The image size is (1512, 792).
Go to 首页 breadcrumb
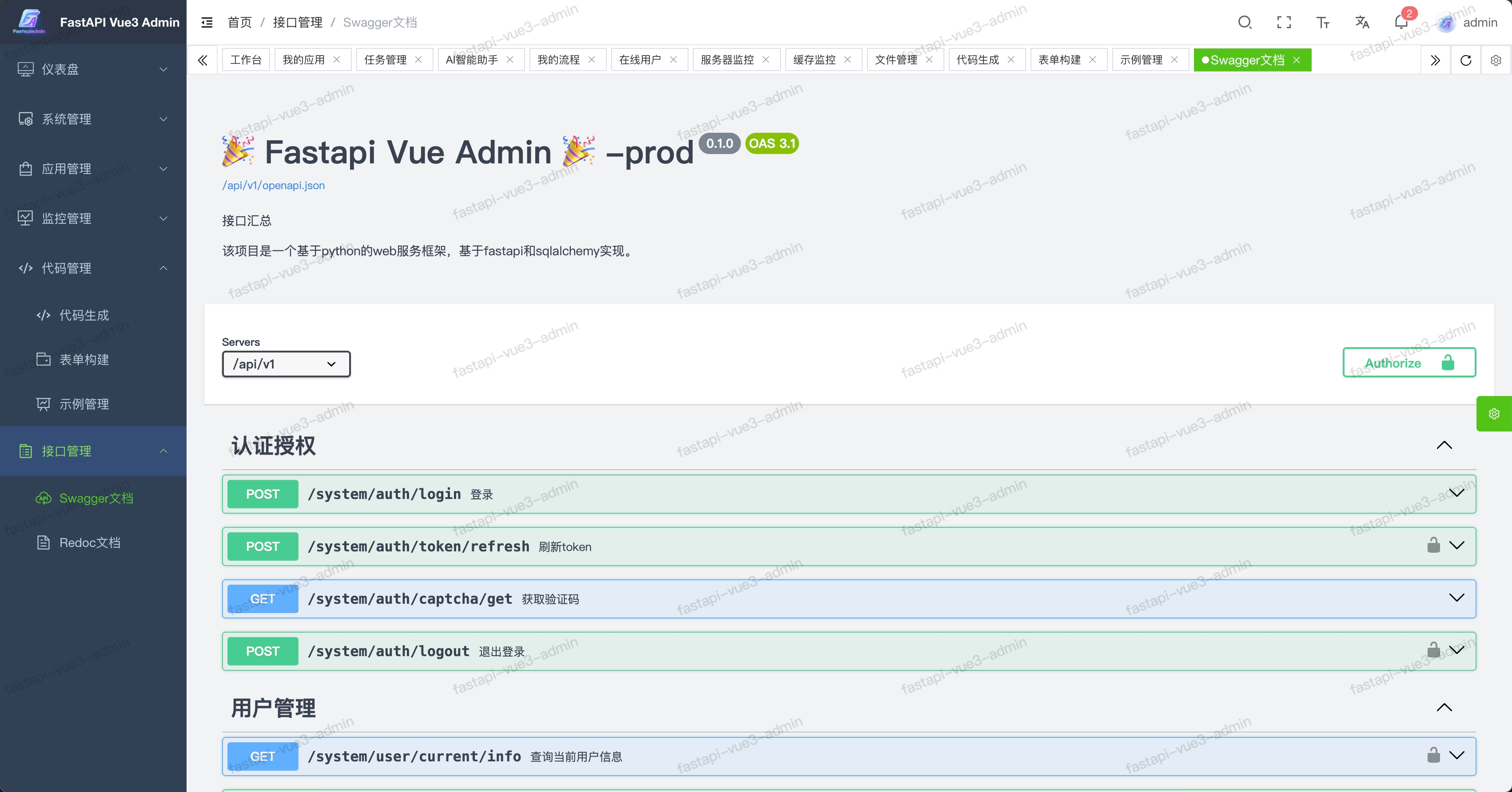[x=239, y=22]
